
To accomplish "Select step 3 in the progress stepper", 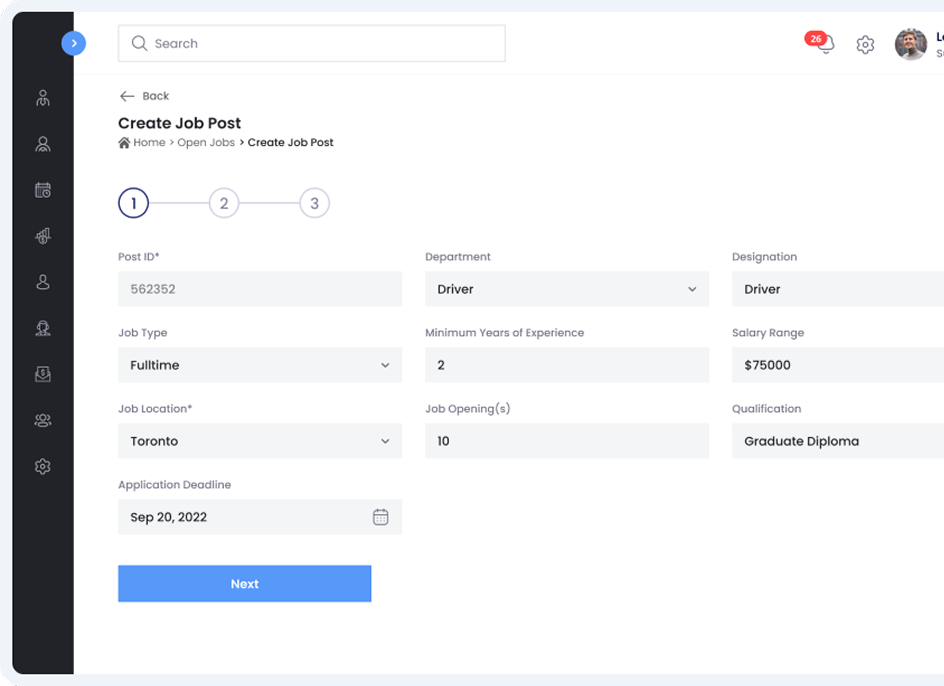I will 314,202.
